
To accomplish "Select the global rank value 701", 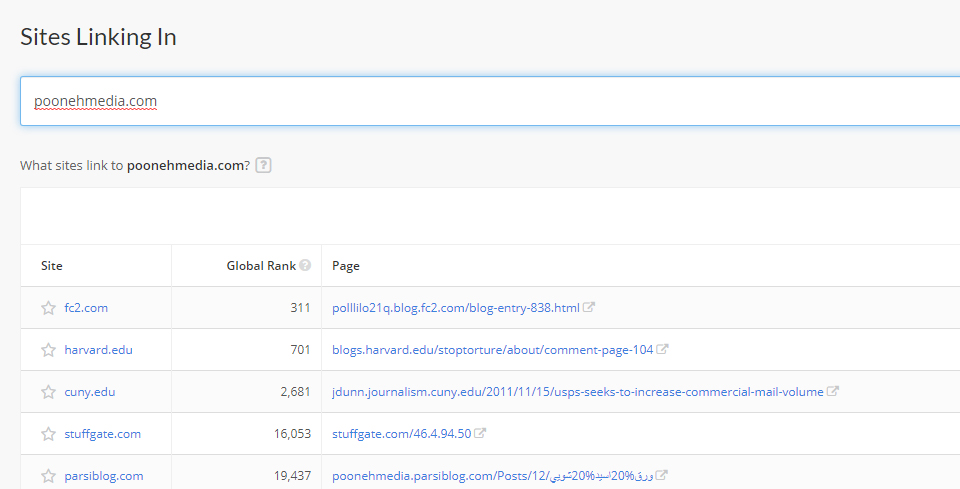I will click(300, 350).
